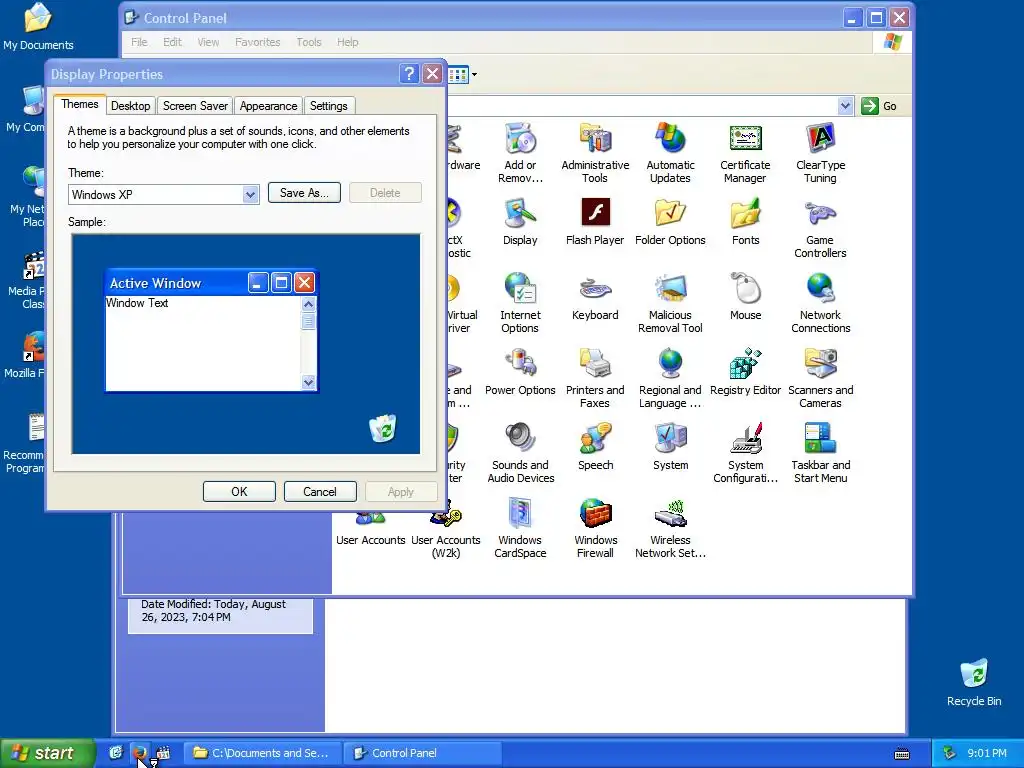Select the Control Panel taskbar button
This screenshot has width=1024, height=768.
click(x=421, y=753)
